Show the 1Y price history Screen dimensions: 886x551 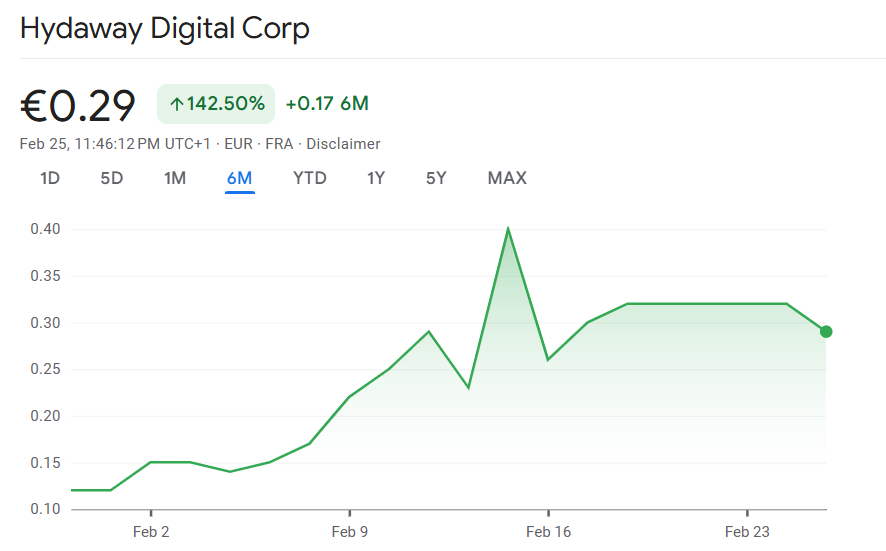pos(376,179)
